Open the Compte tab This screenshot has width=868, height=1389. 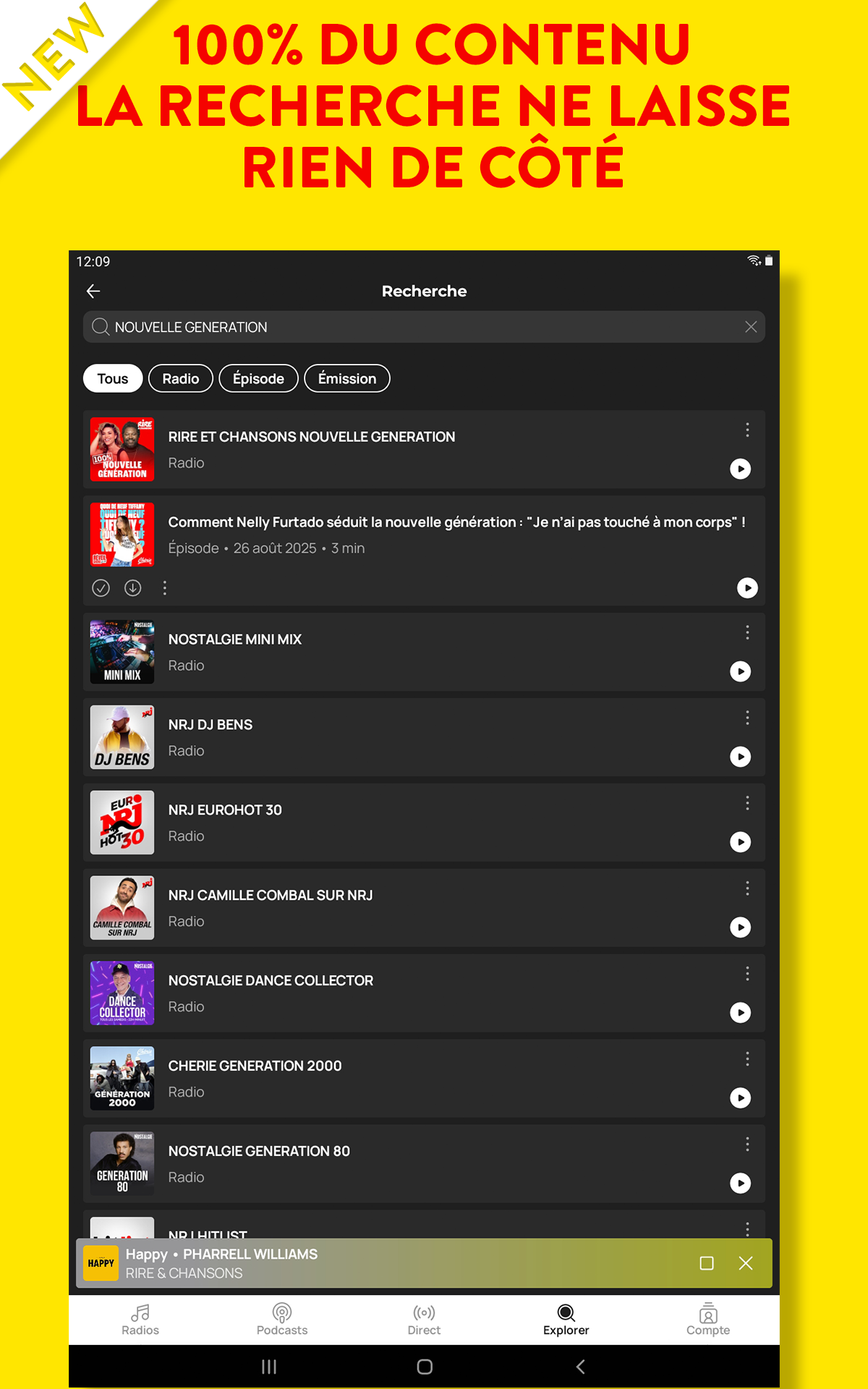point(707,1319)
